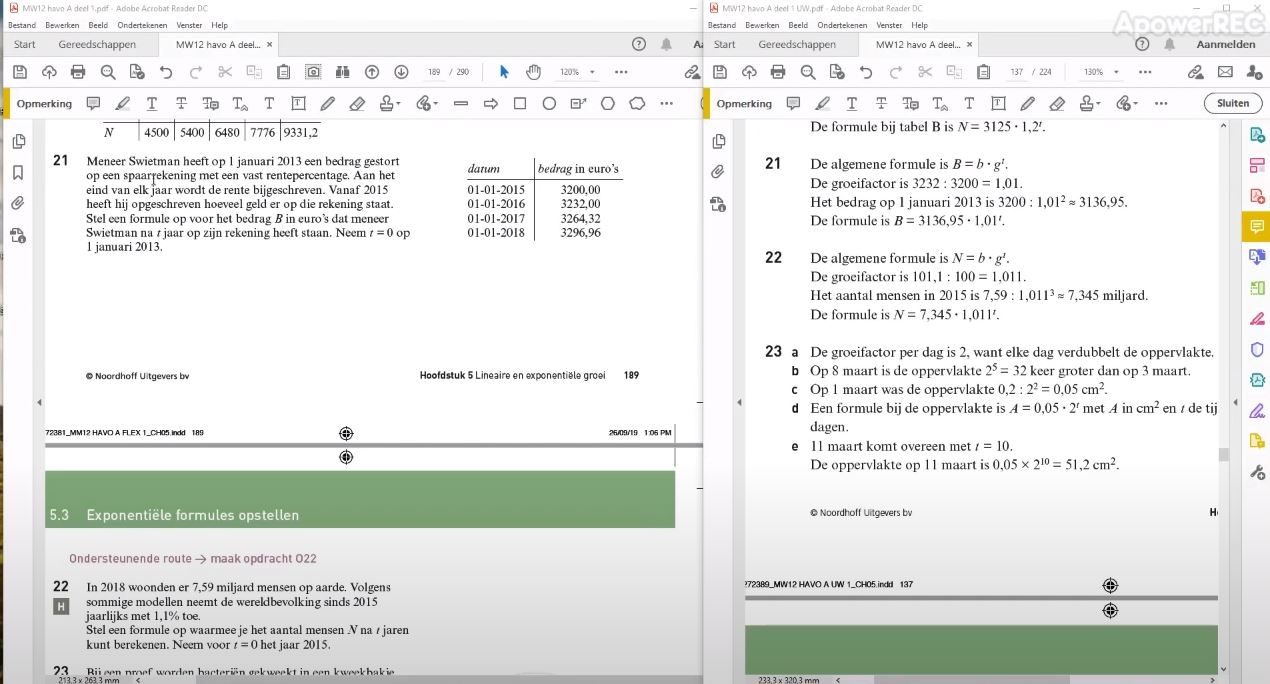Open Venster menu in left window
This screenshot has width=1270, height=684.
click(189, 25)
